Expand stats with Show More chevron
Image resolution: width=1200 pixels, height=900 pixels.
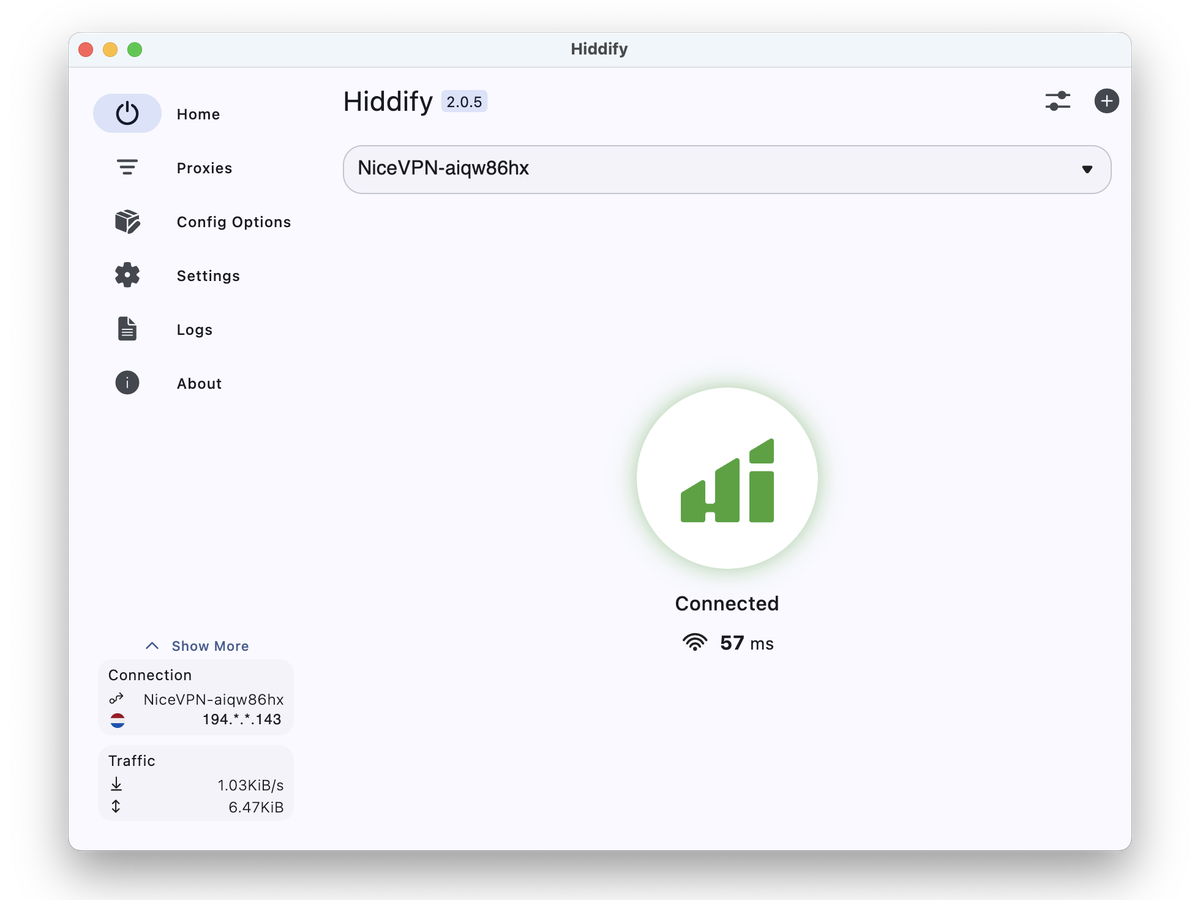[152, 646]
